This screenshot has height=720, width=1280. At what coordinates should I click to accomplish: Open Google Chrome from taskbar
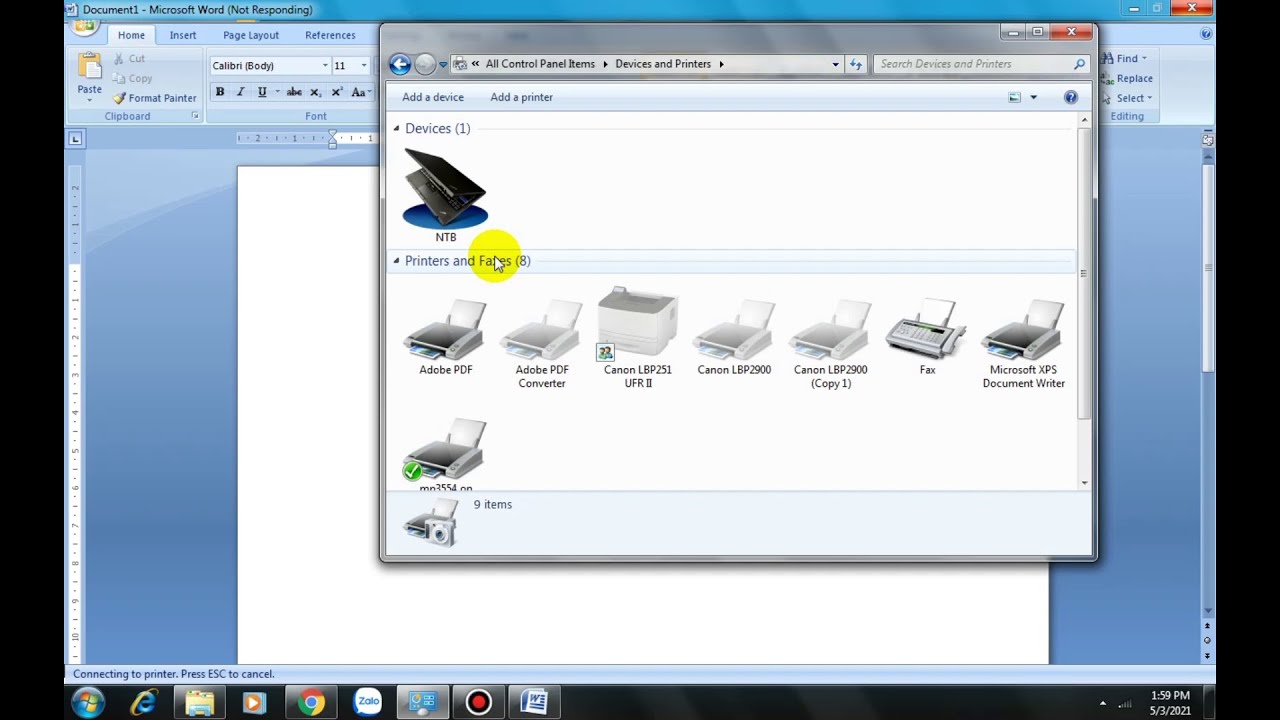coord(311,703)
